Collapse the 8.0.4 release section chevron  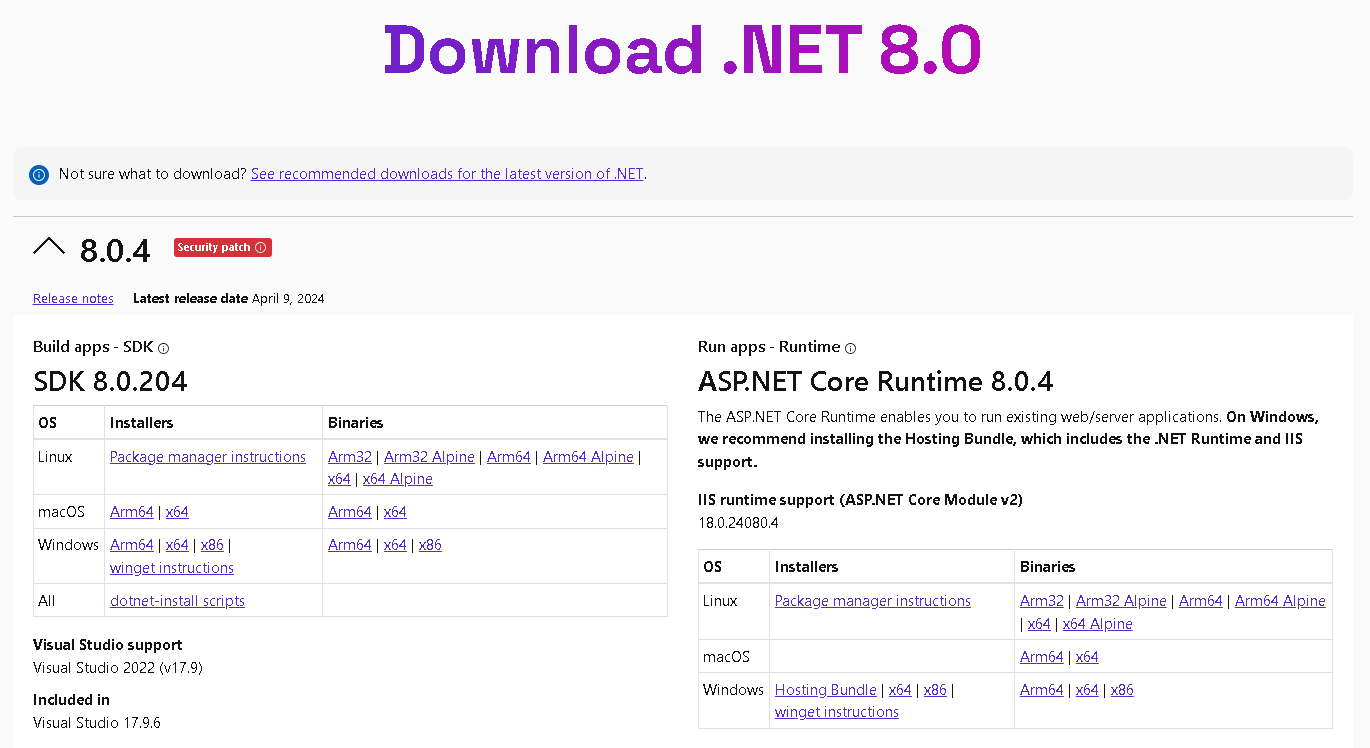(x=49, y=247)
